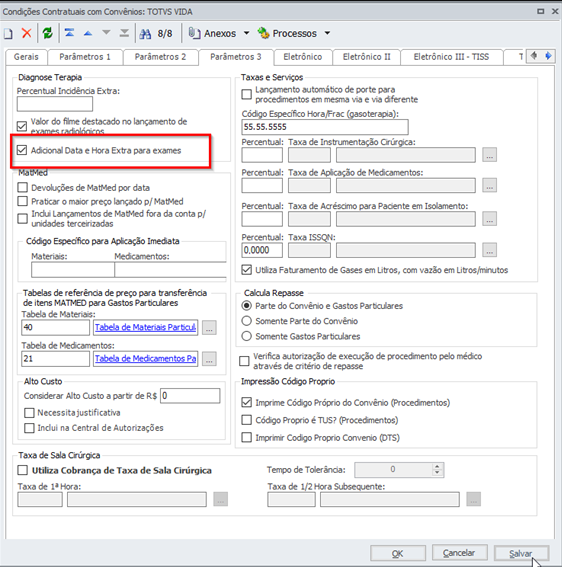Switch to the Parâmetros 2 tab

[160, 57]
